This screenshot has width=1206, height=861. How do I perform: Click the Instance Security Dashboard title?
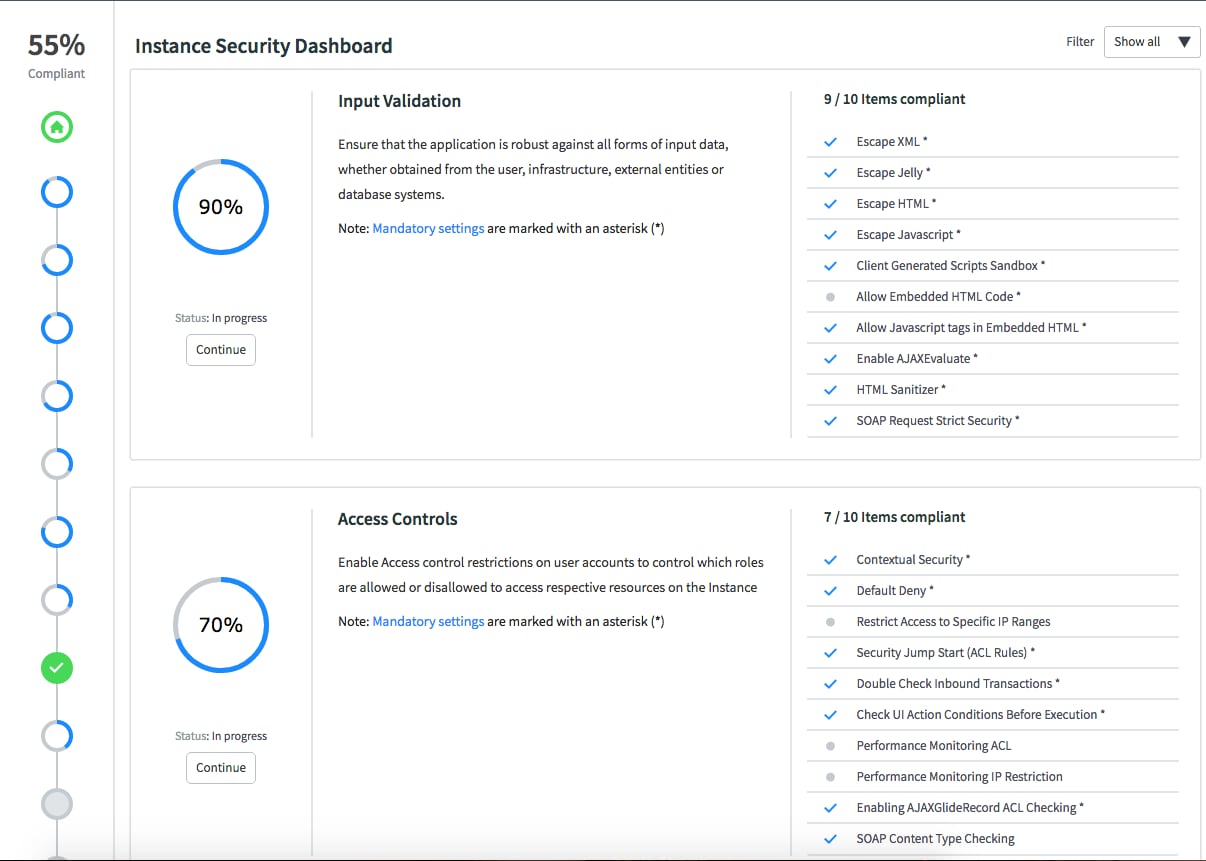point(264,46)
